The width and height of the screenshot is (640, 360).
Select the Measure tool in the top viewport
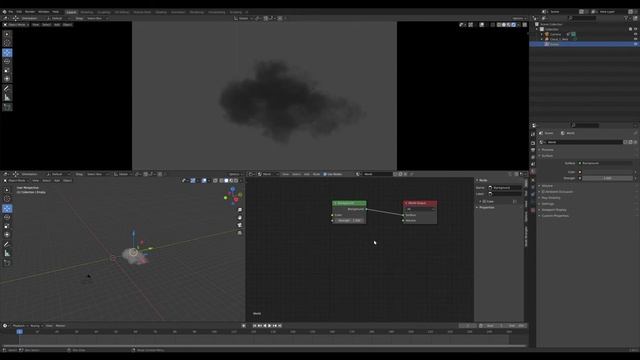(7, 98)
